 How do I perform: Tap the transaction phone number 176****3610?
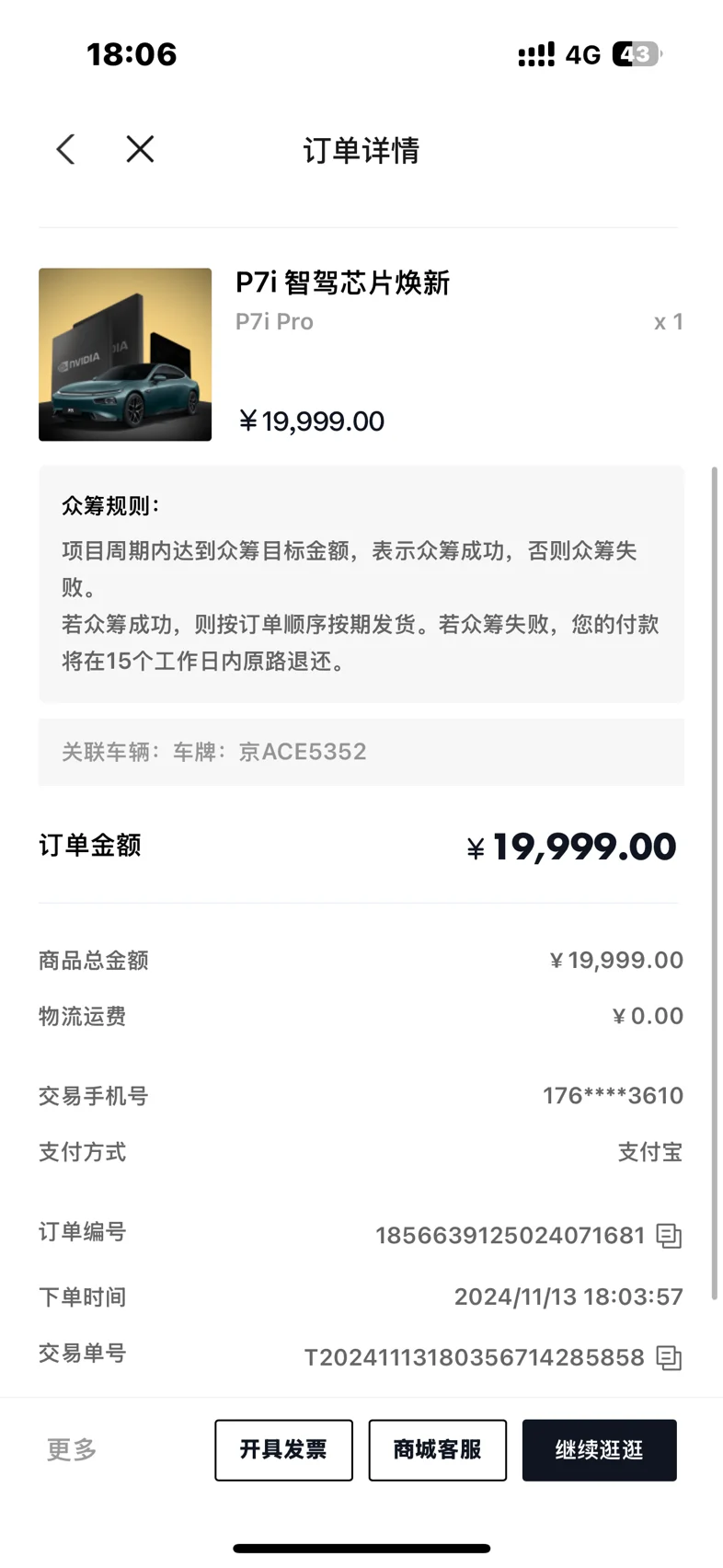click(x=613, y=1096)
